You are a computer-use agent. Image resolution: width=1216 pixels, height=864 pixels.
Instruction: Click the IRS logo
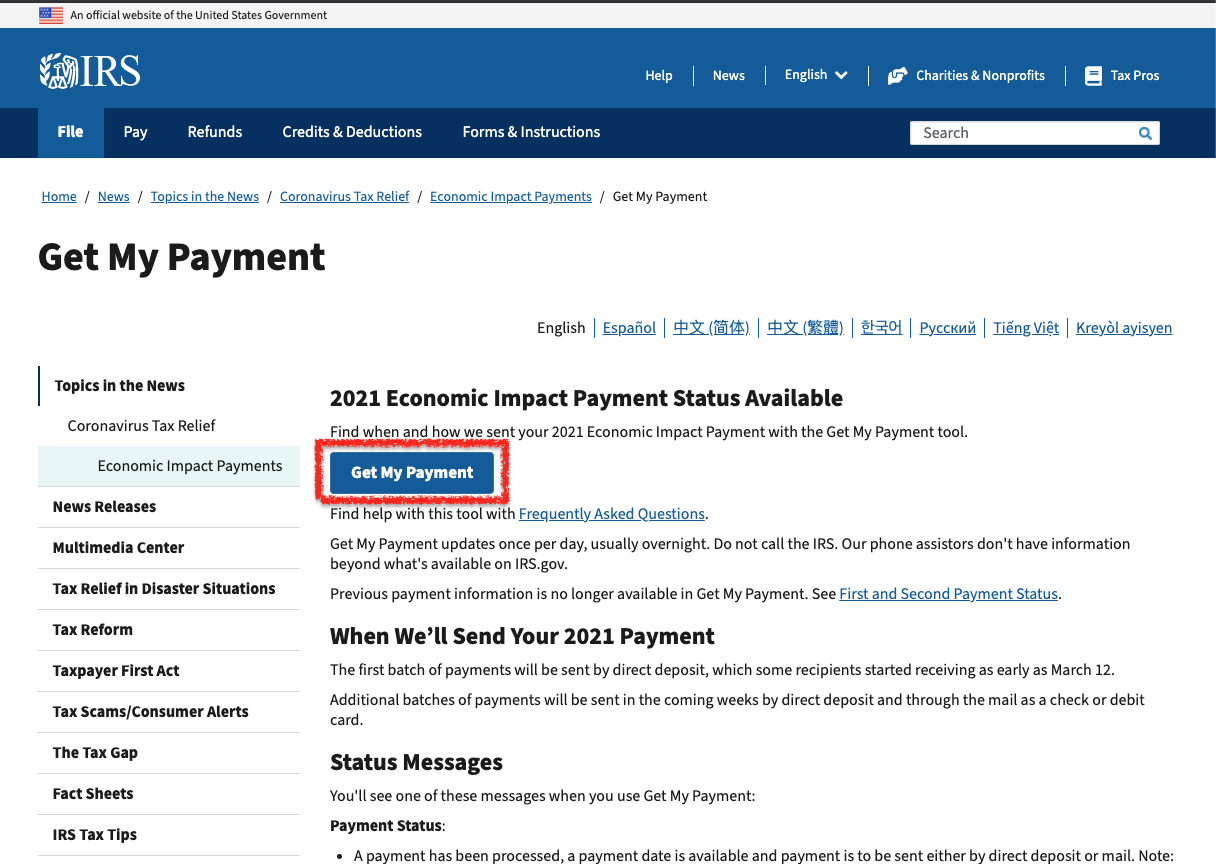90,71
